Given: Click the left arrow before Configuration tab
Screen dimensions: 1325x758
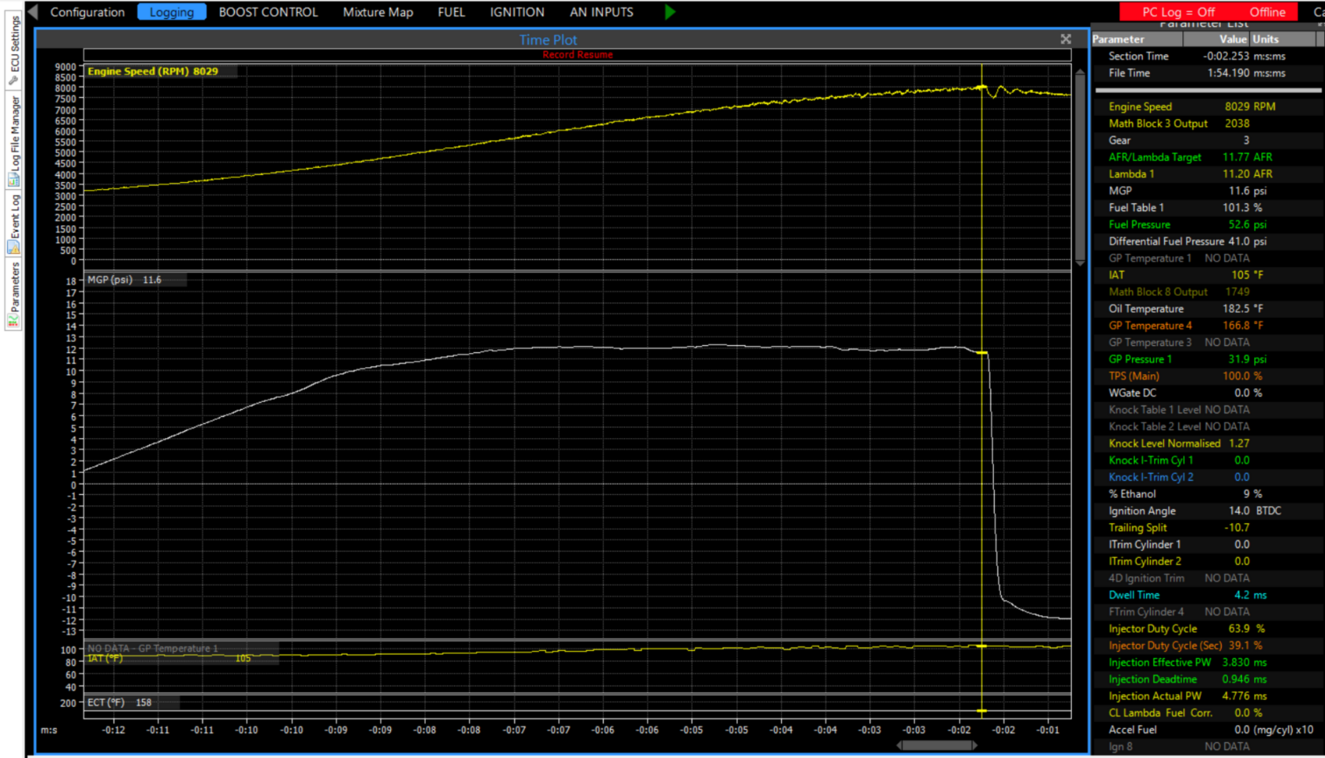Looking at the screenshot, I should click(33, 12).
